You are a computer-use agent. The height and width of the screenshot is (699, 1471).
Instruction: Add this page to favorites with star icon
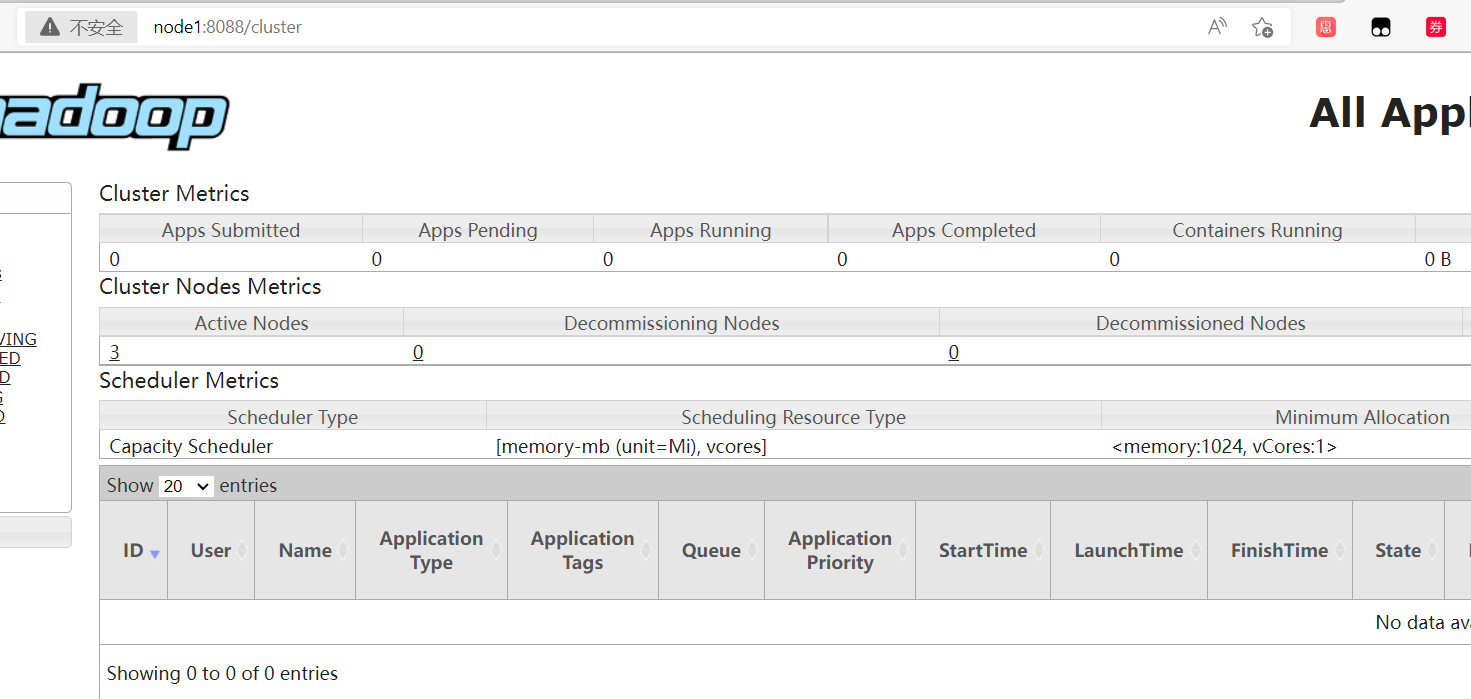(1262, 27)
